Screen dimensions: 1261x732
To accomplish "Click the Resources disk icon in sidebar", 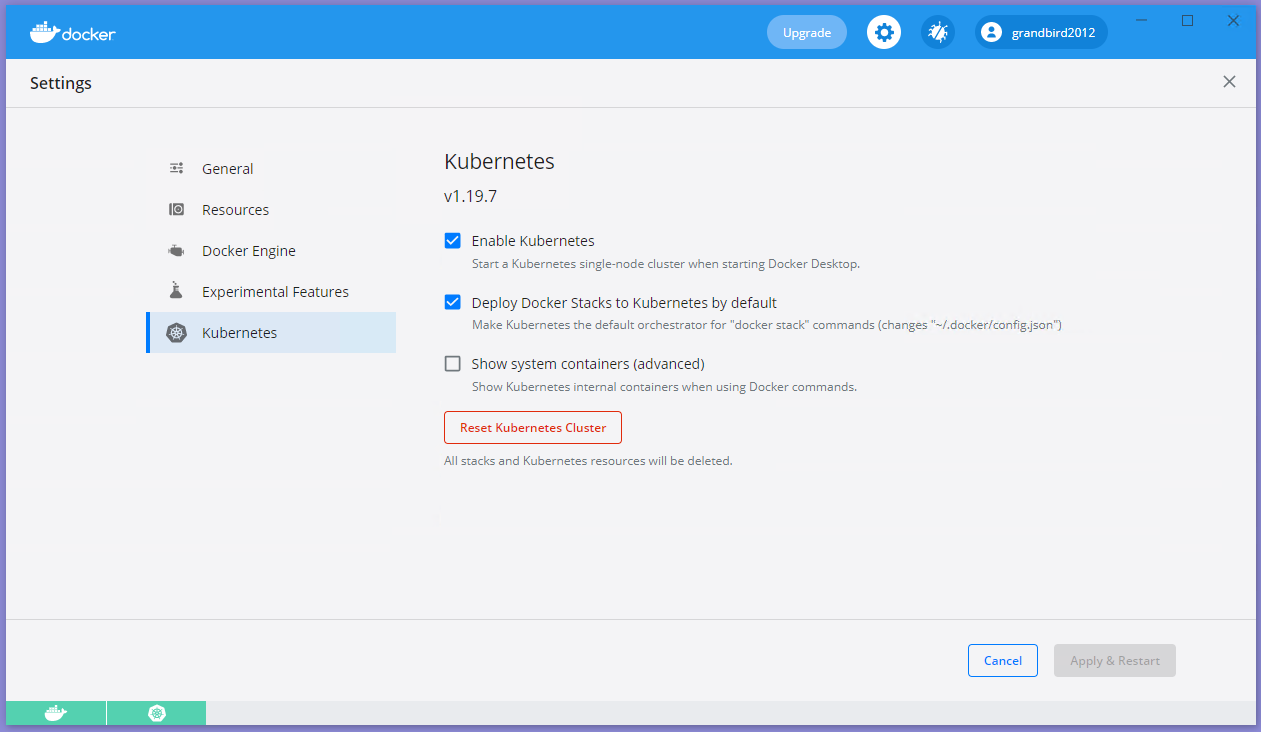I will pos(177,210).
